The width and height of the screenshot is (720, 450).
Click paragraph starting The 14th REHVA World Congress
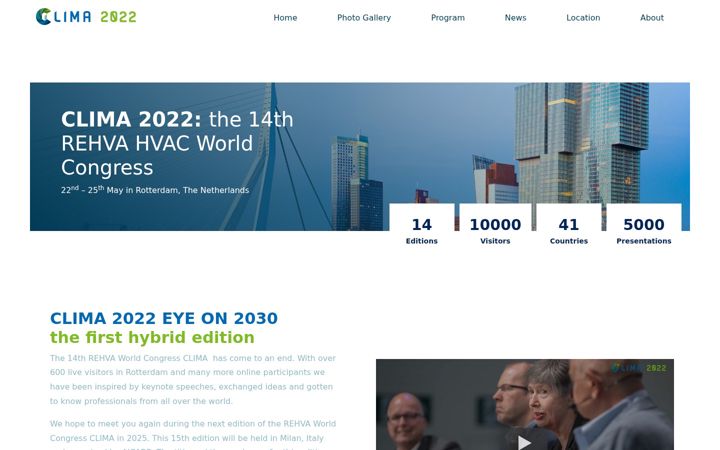[x=193, y=379]
